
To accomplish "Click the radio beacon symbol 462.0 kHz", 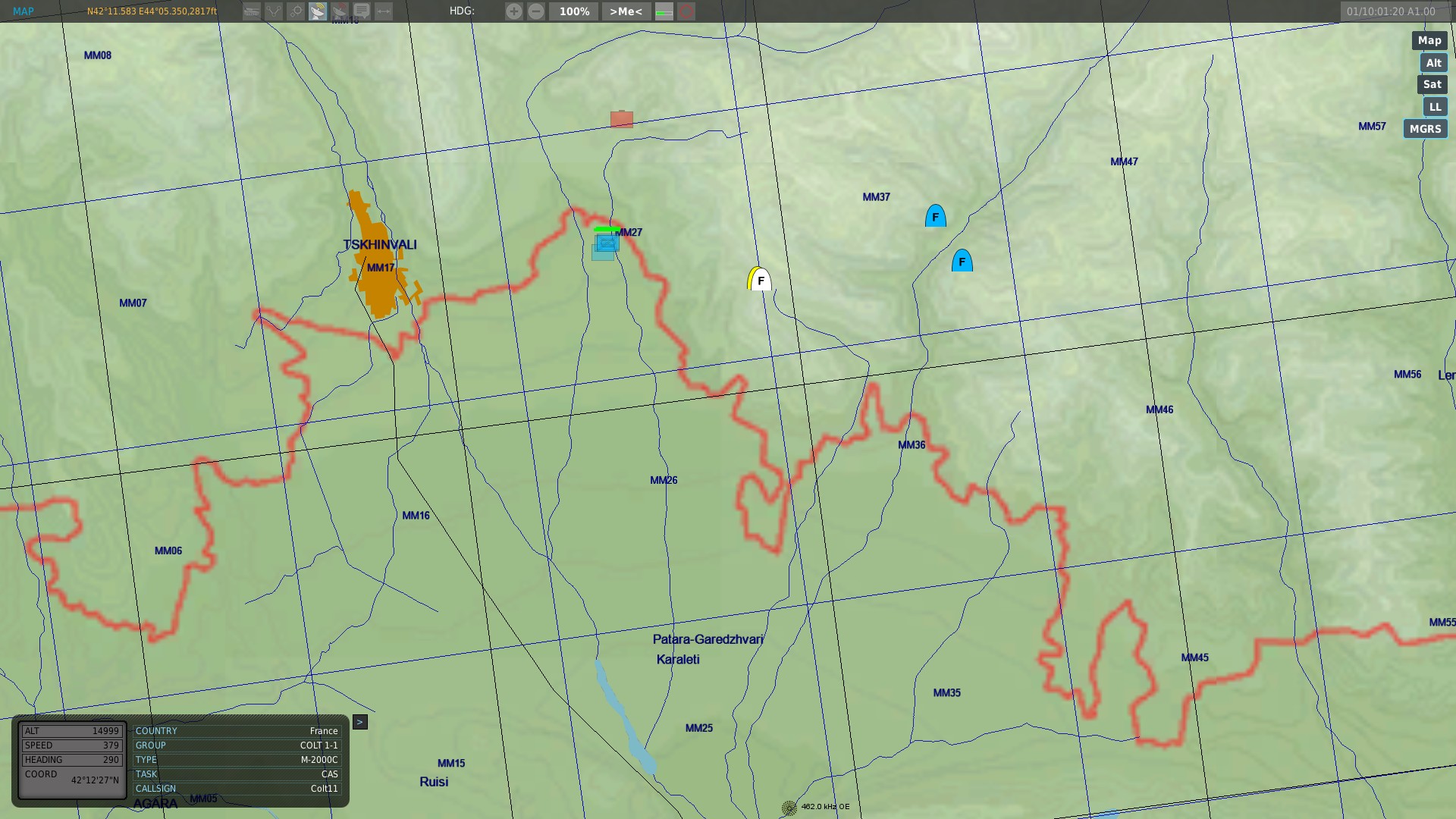I will point(789,808).
